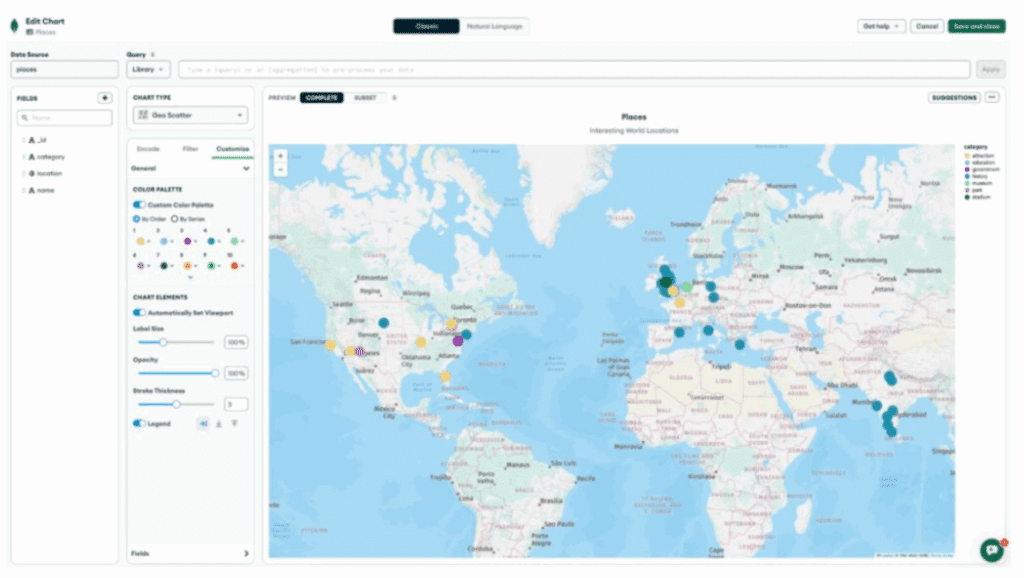The height and width of the screenshot is (578, 1024).
Task: Toggle Automatically Set Viewport off
Action: pyautogui.click(x=139, y=313)
